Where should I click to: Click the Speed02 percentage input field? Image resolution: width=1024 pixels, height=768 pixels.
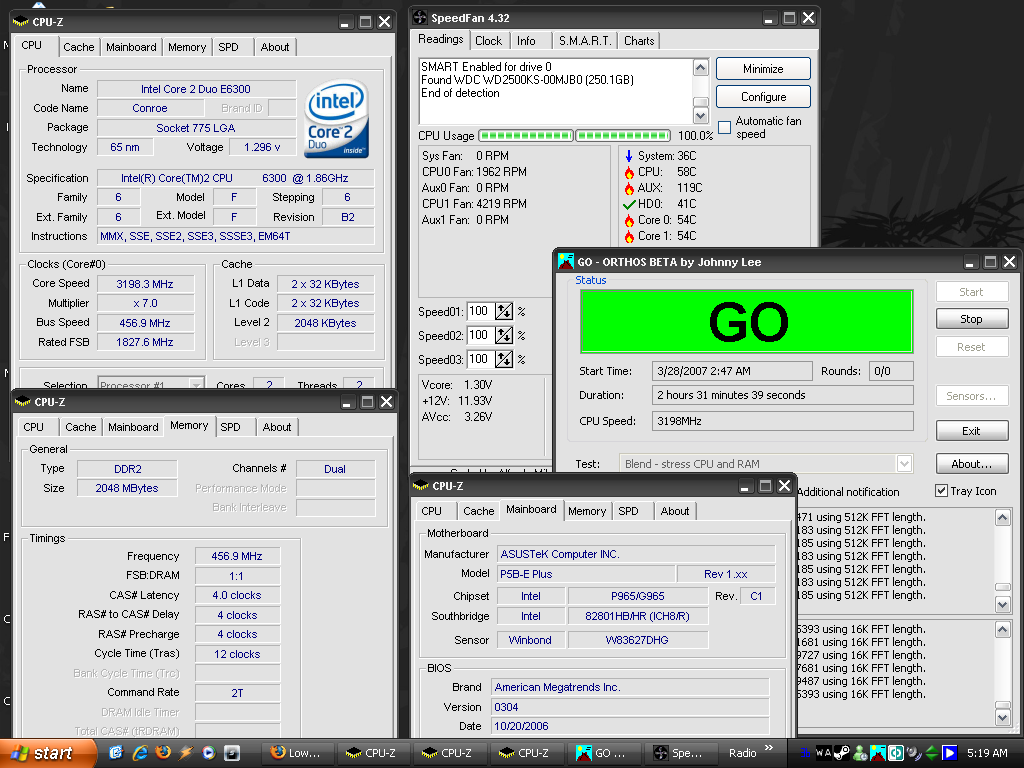pos(480,335)
